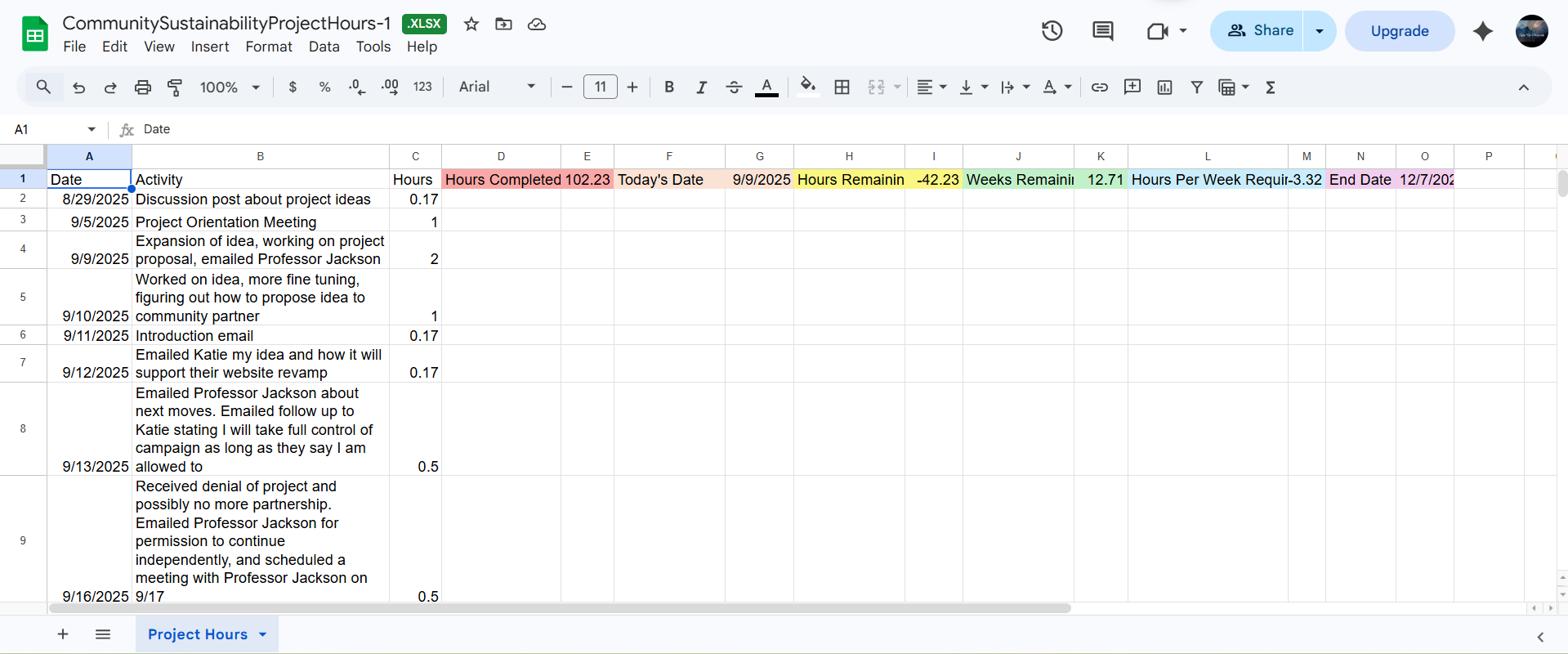Open the functions sigma menu
The width and height of the screenshot is (1568, 654).
pos(1271,87)
